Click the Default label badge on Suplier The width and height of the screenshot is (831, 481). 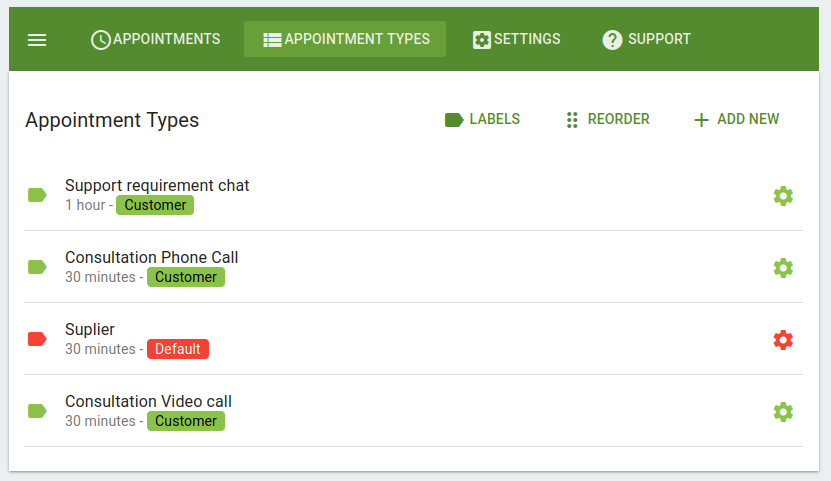[178, 349]
